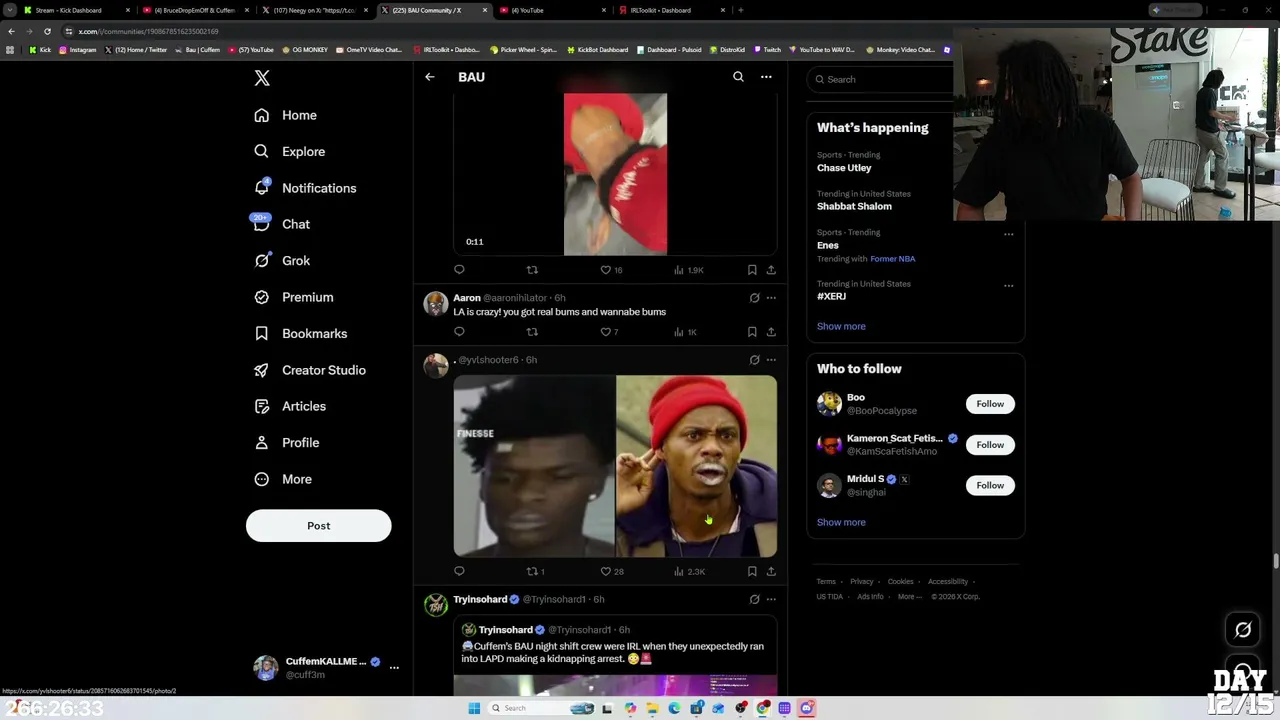Like the @yvlshooter6 post
The height and width of the screenshot is (720, 1280).
(x=611, y=572)
